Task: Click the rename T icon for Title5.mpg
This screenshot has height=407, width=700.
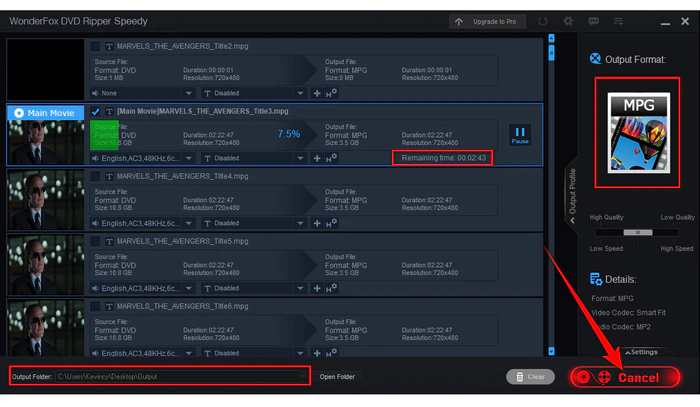Action: click(109, 241)
